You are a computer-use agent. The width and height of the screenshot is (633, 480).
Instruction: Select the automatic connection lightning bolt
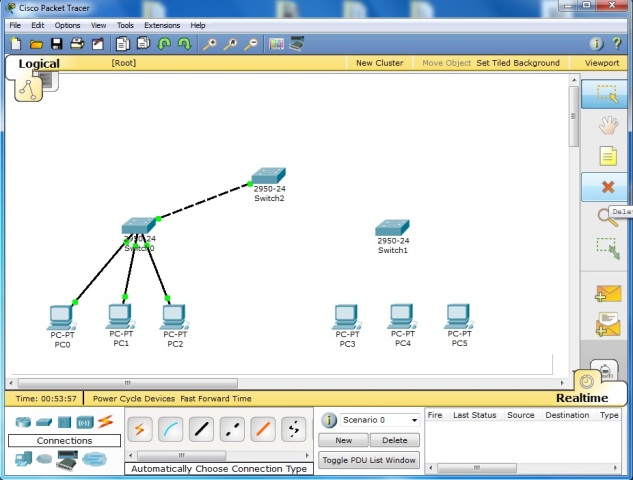pyautogui.click(x=139, y=429)
